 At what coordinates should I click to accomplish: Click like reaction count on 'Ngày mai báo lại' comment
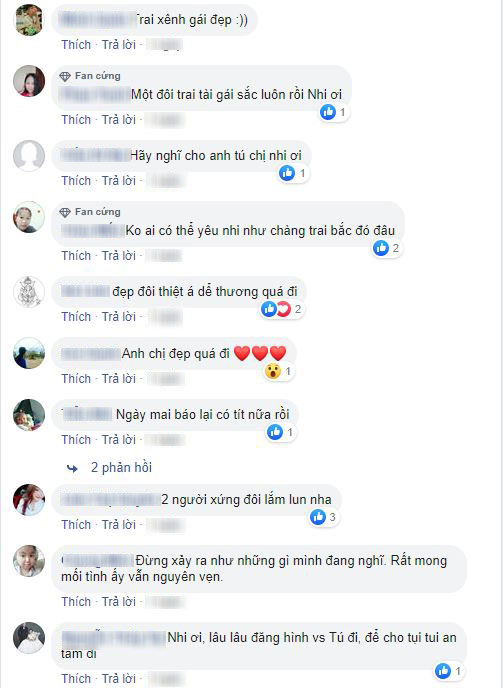coord(290,432)
